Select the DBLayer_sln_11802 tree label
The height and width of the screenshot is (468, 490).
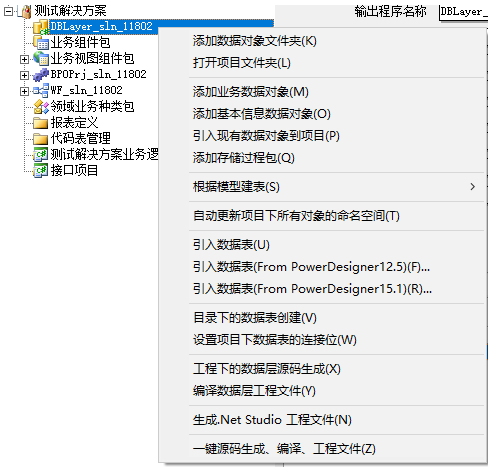(101, 26)
